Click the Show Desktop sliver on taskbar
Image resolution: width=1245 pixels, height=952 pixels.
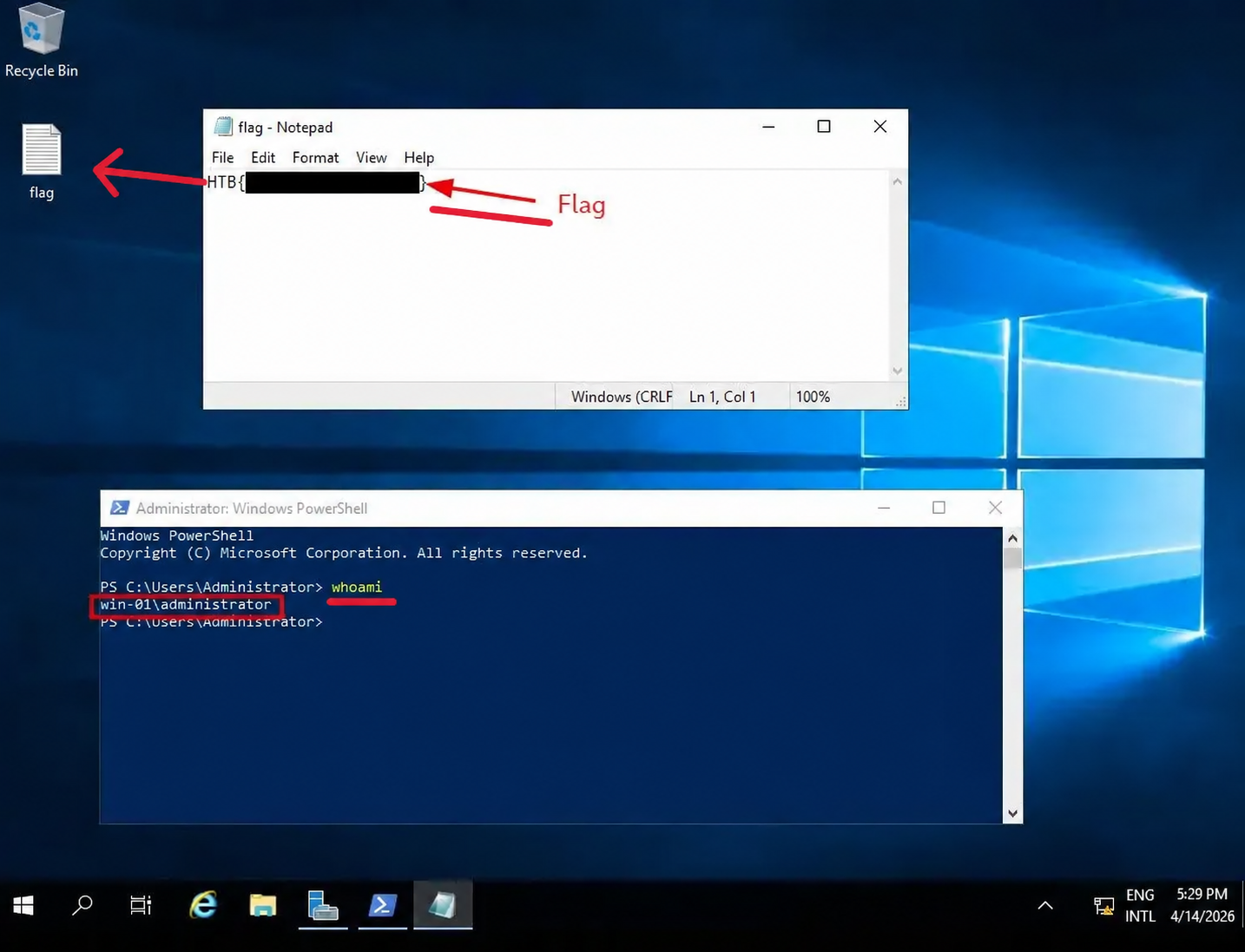(x=1242, y=906)
